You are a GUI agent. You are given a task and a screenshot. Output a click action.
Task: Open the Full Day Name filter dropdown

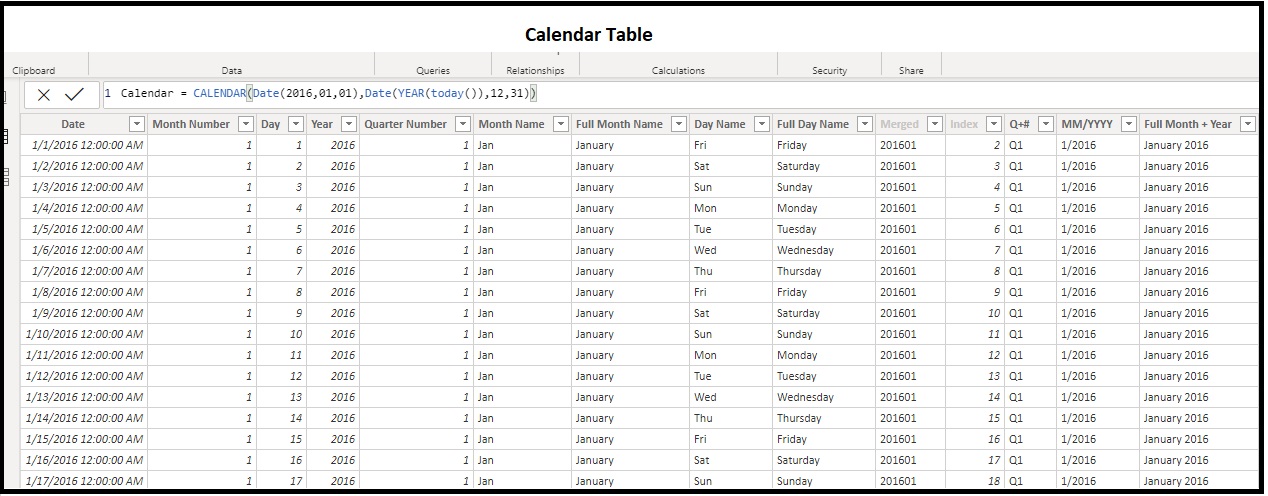[865, 124]
